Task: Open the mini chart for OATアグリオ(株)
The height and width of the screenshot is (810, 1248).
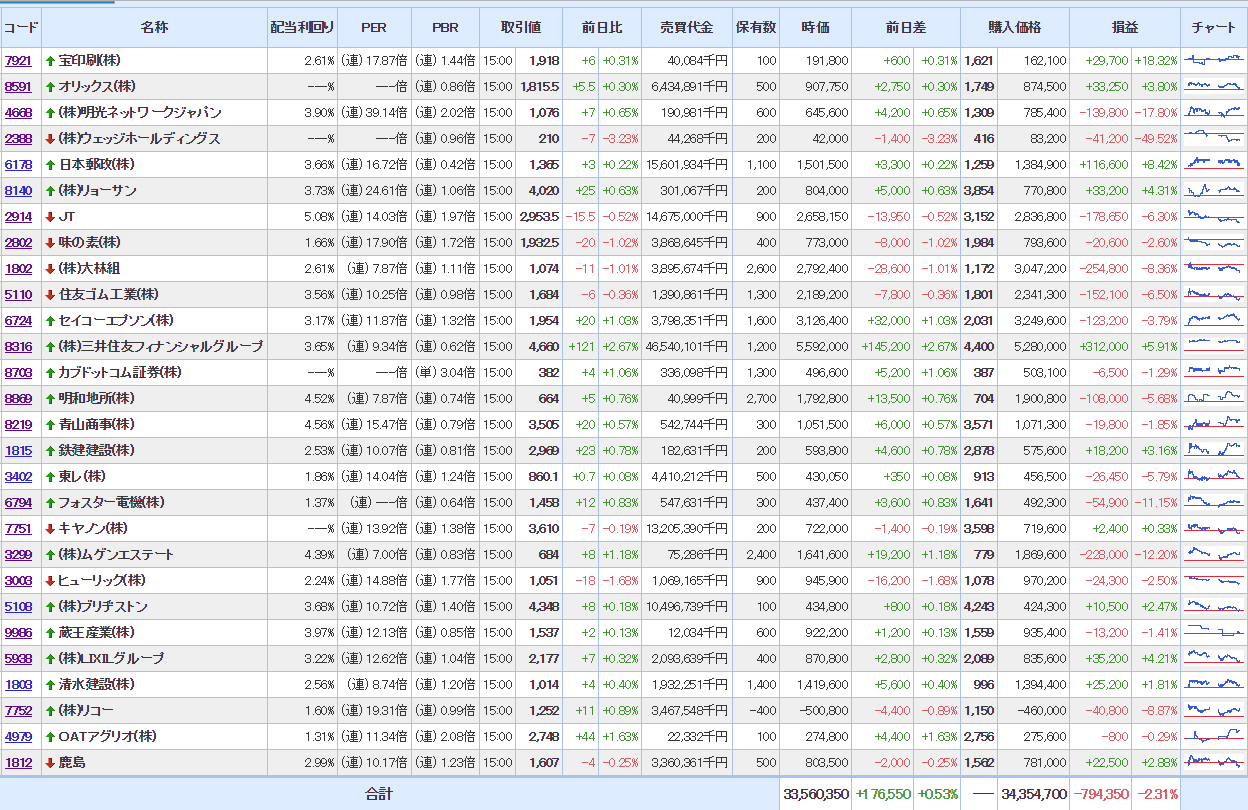Action: (1214, 737)
